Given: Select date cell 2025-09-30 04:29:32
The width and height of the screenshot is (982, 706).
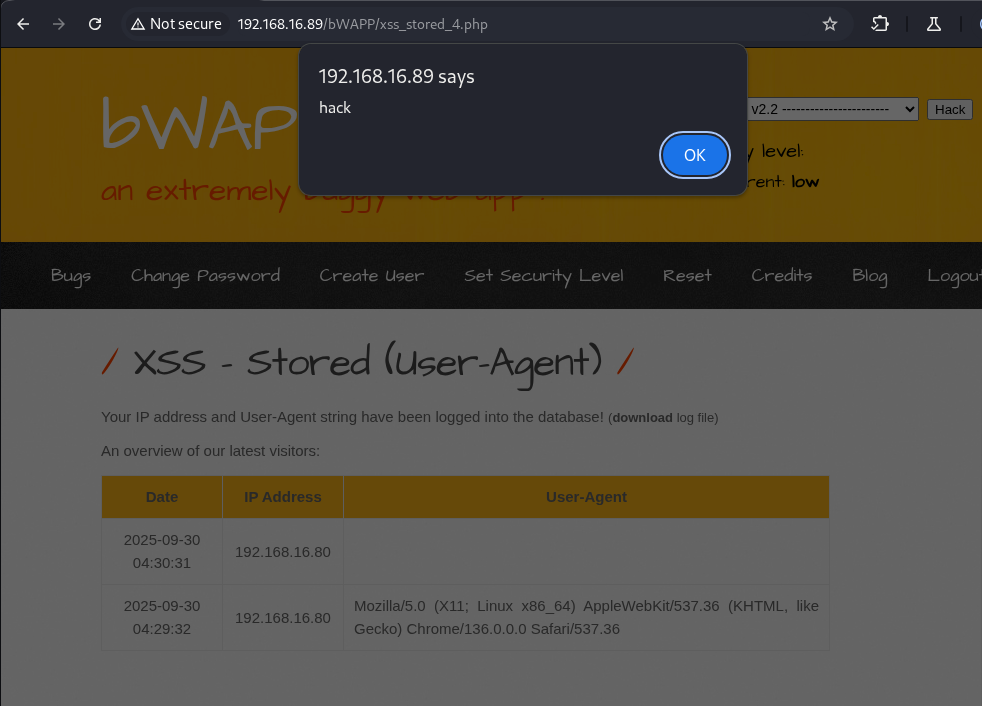Looking at the screenshot, I should pos(162,618).
